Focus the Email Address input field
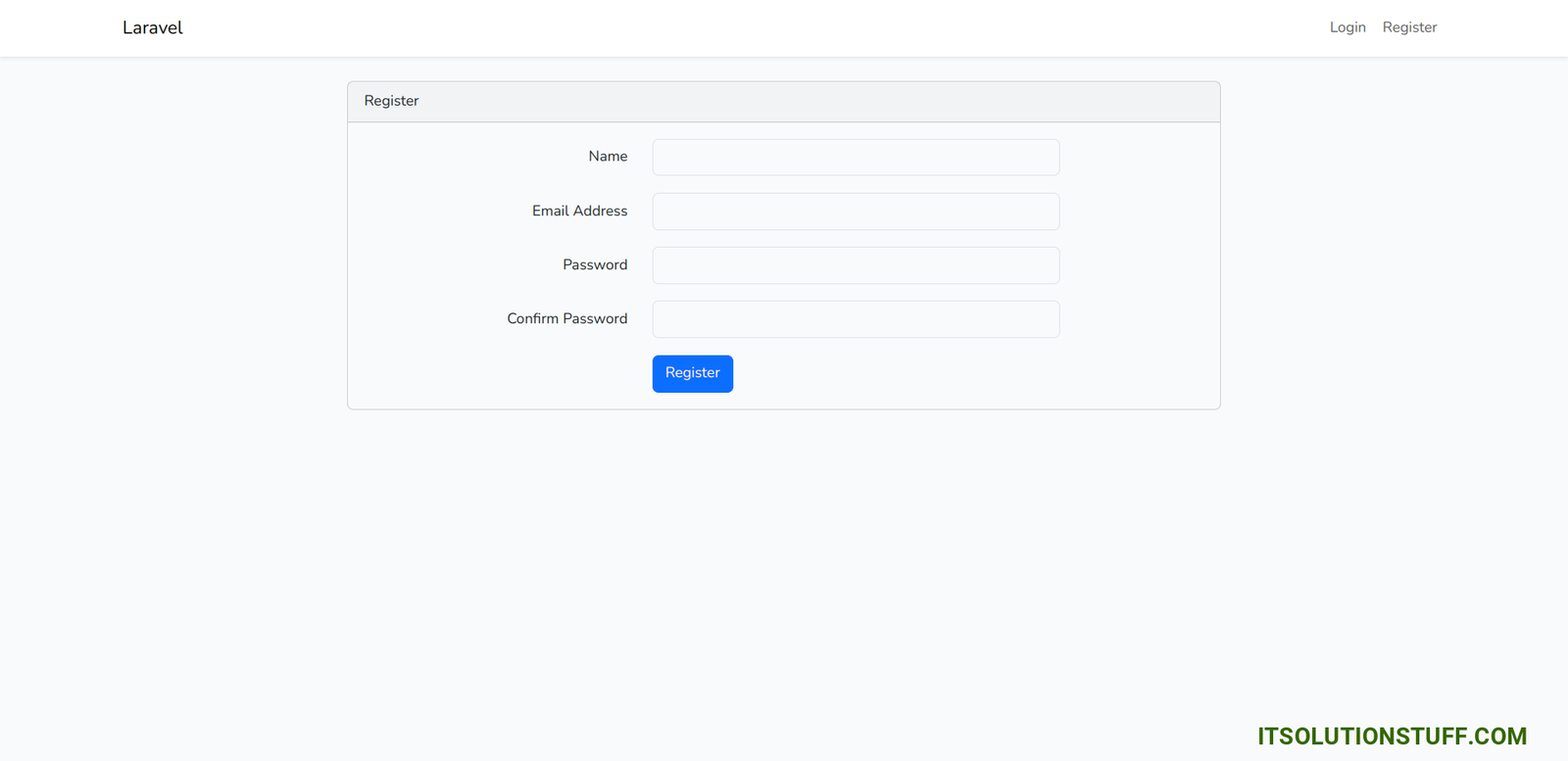The height and width of the screenshot is (761, 1568). coord(856,212)
